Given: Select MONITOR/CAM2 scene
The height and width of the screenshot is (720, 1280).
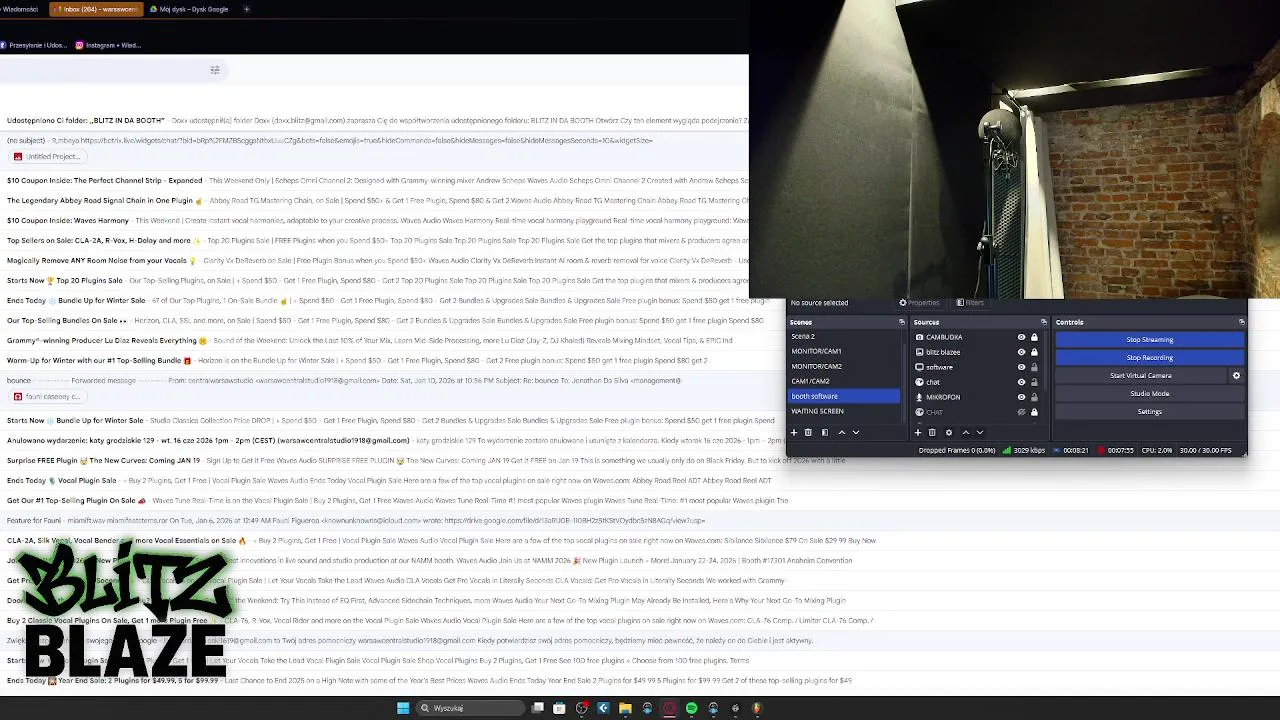Looking at the screenshot, I should [845, 366].
